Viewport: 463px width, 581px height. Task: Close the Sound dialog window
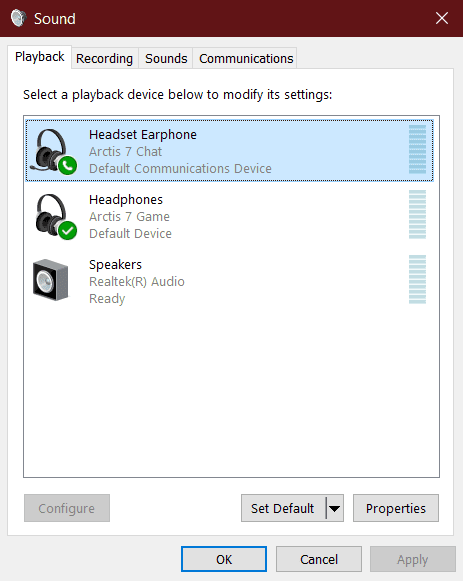point(442,18)
